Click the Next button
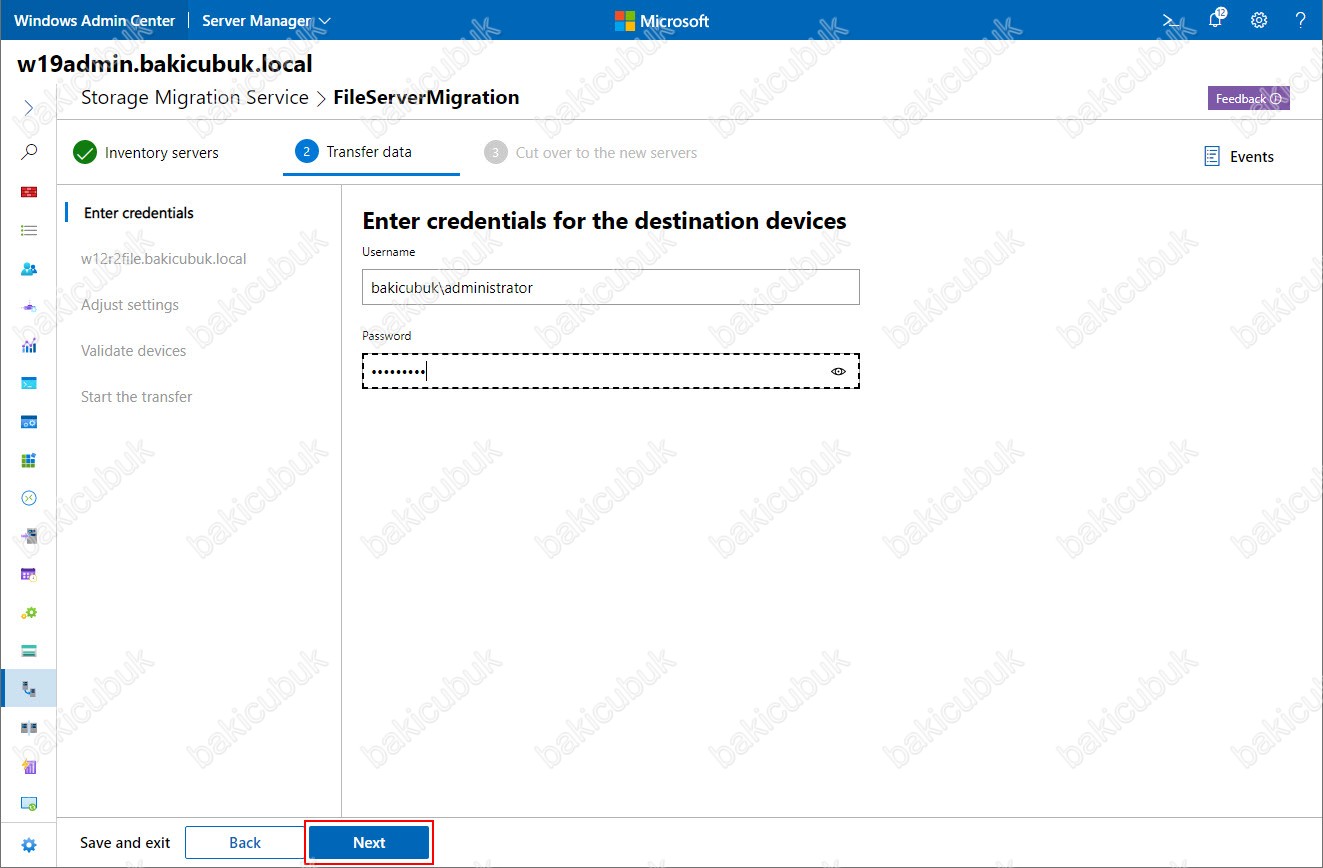The width and height of the screenshot is (1323, 868). click(369, 843)
